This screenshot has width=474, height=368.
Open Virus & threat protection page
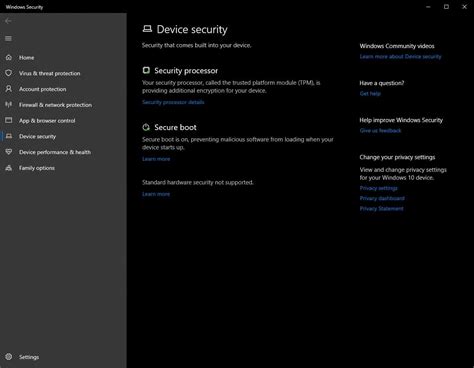coord(49,73)
